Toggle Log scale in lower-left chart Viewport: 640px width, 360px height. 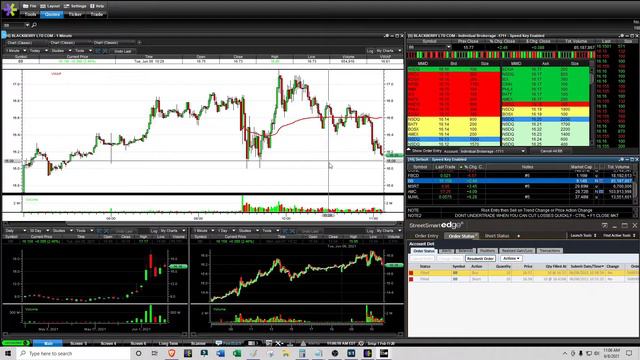point(154,231)
